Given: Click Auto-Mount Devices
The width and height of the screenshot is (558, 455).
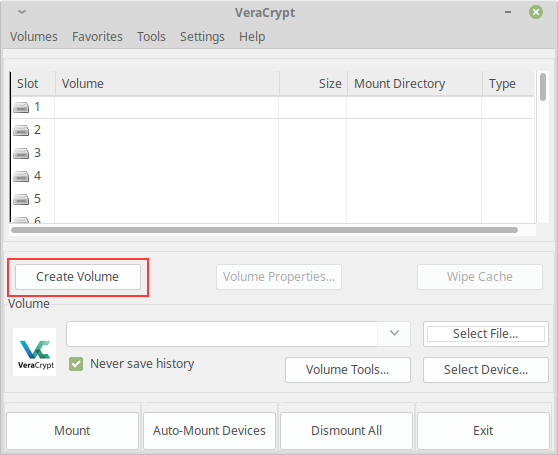Looking at the screenshot, I should click(x=209, y=431).
